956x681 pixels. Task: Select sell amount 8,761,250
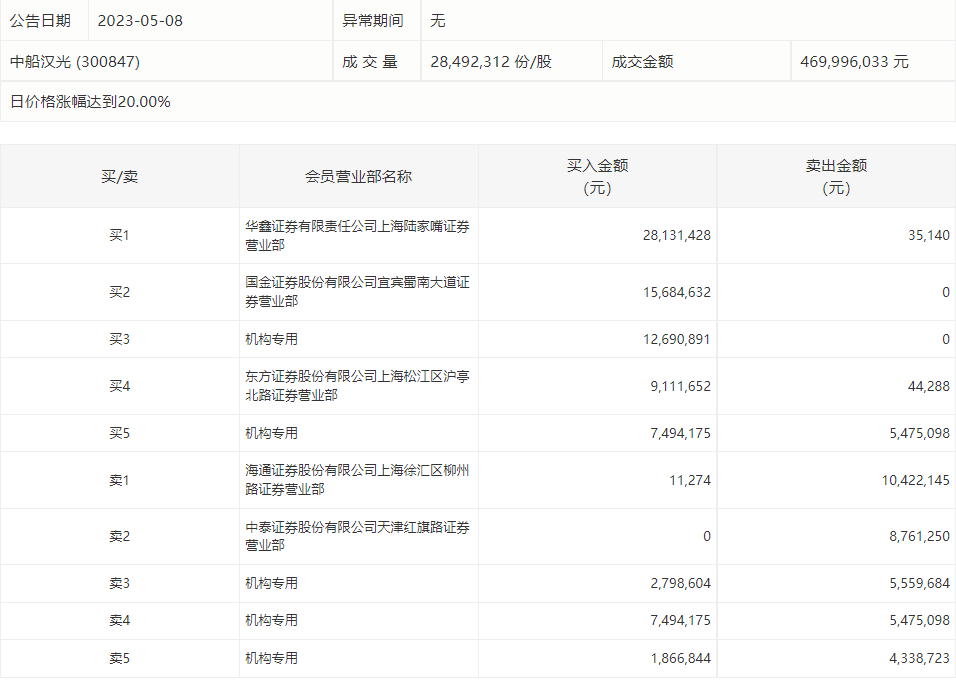919,537
